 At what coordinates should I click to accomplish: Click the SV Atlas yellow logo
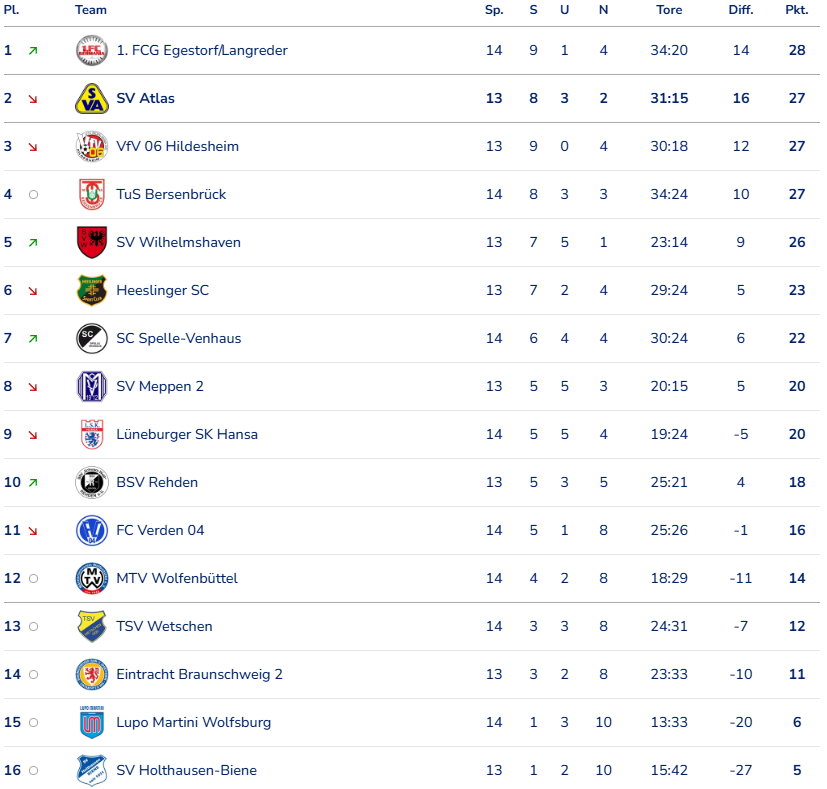(91, 98)
